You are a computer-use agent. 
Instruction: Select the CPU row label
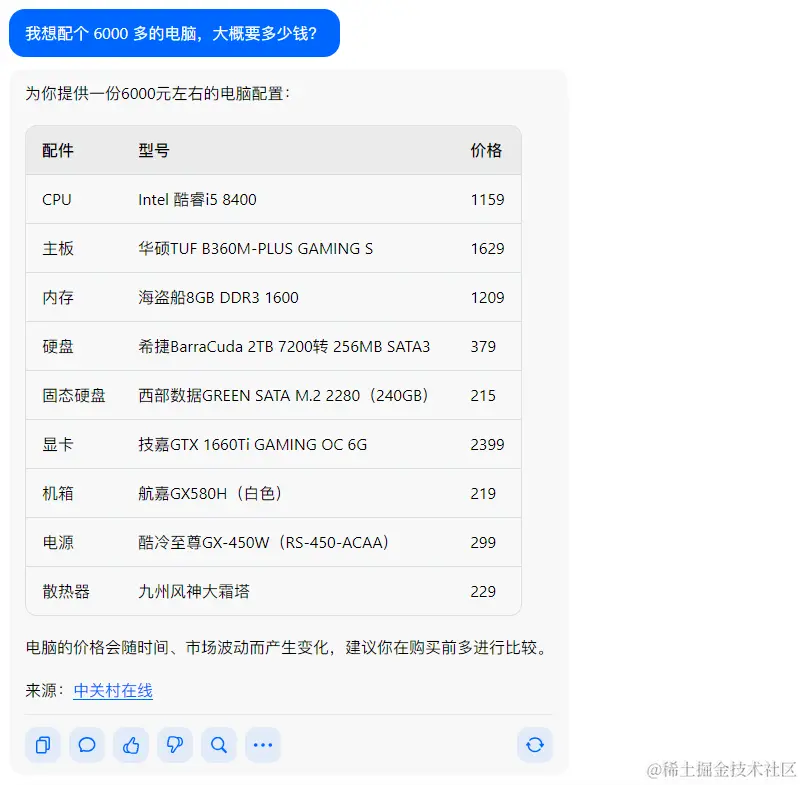coord(57,200)
